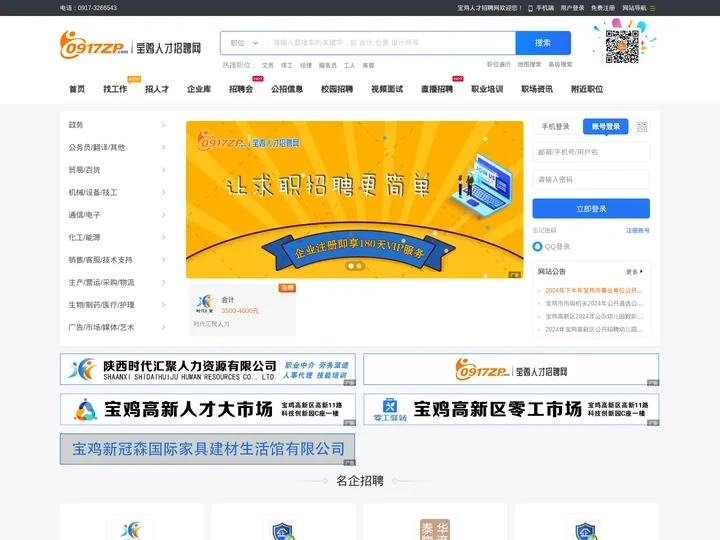720x540 pixels.
Task: Click the search keyword input field
Action: tap(391, 43)
